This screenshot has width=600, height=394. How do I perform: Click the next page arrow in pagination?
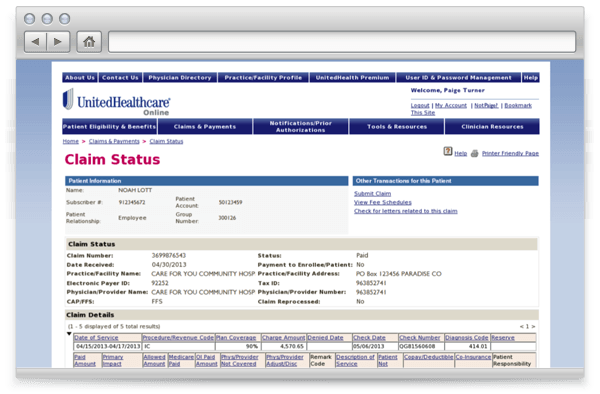coord(533,327)
